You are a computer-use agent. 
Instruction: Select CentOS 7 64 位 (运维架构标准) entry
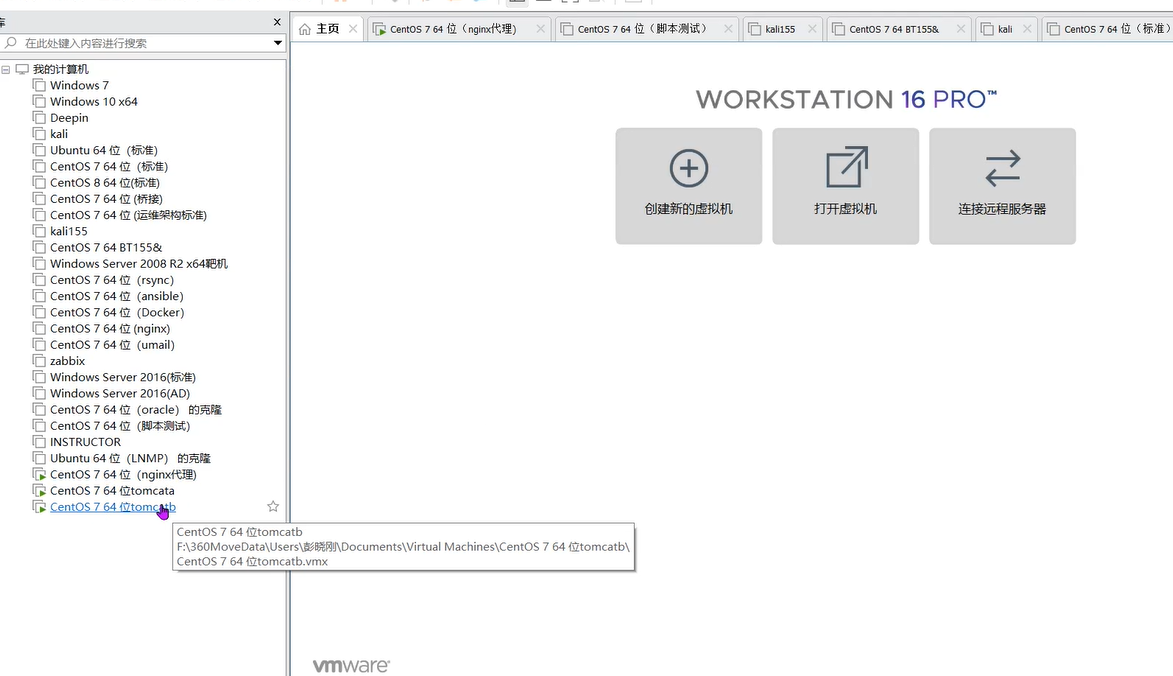click(x=129, y=215)
